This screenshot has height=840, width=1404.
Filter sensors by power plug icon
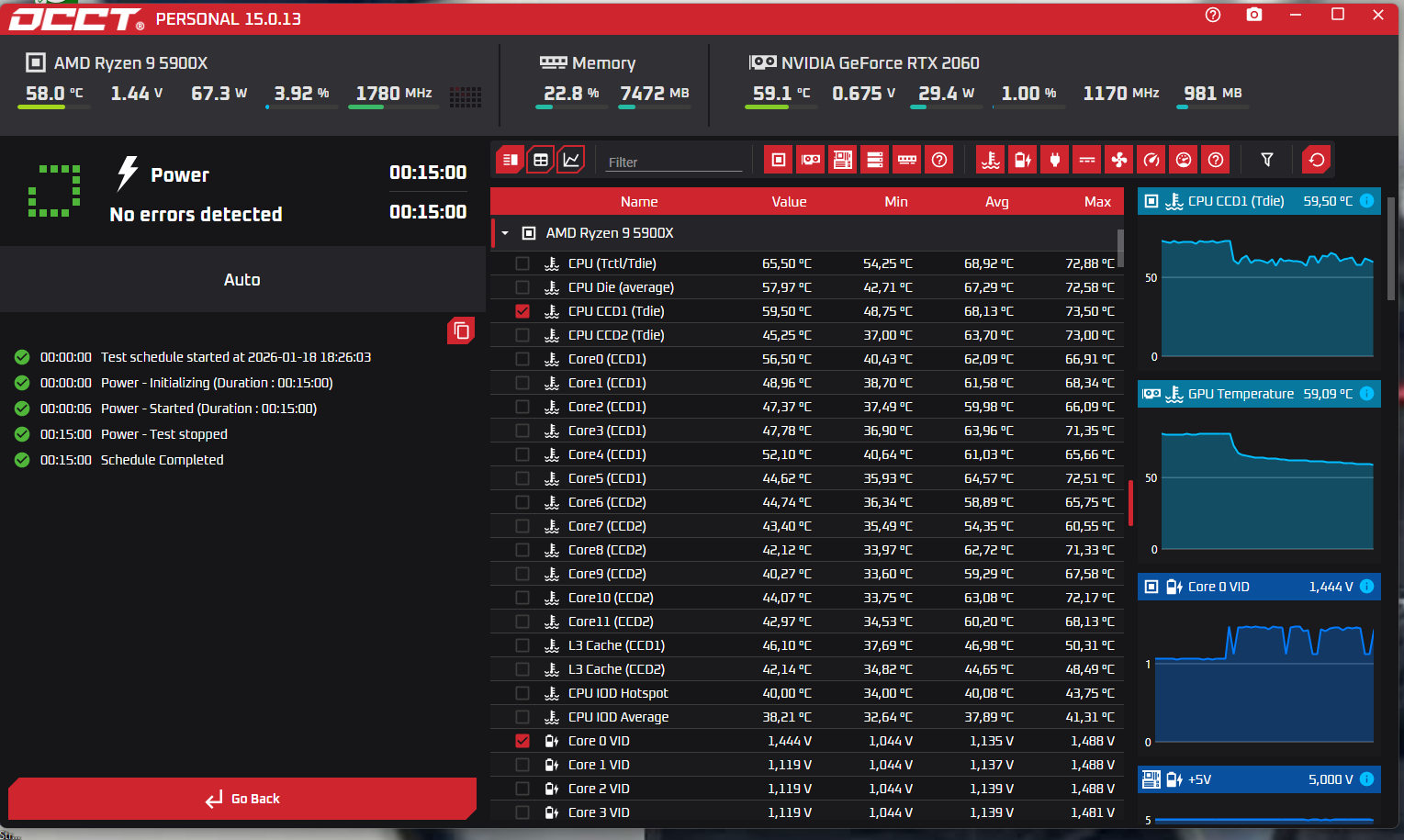pos(1055,160)
